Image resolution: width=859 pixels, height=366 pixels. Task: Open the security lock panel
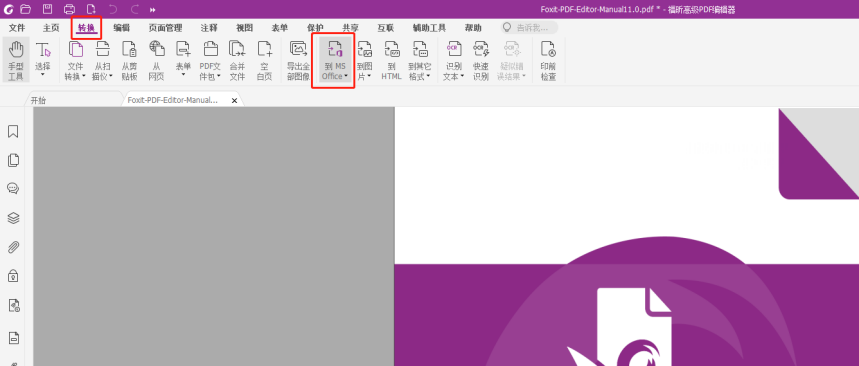tap(13, 276)
